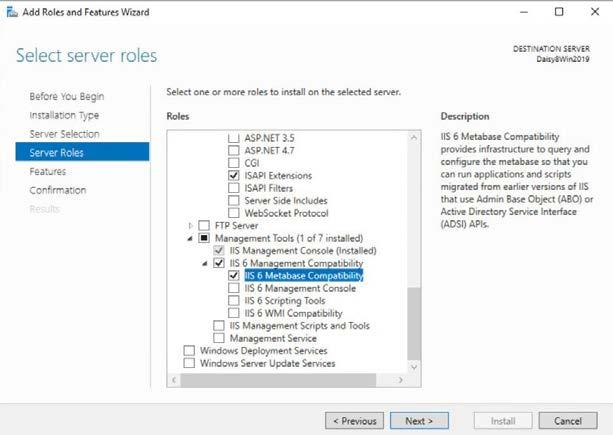Click the greyed-out Install button
The height and width of the screenshot is (435, 613).
click(503, 421)
